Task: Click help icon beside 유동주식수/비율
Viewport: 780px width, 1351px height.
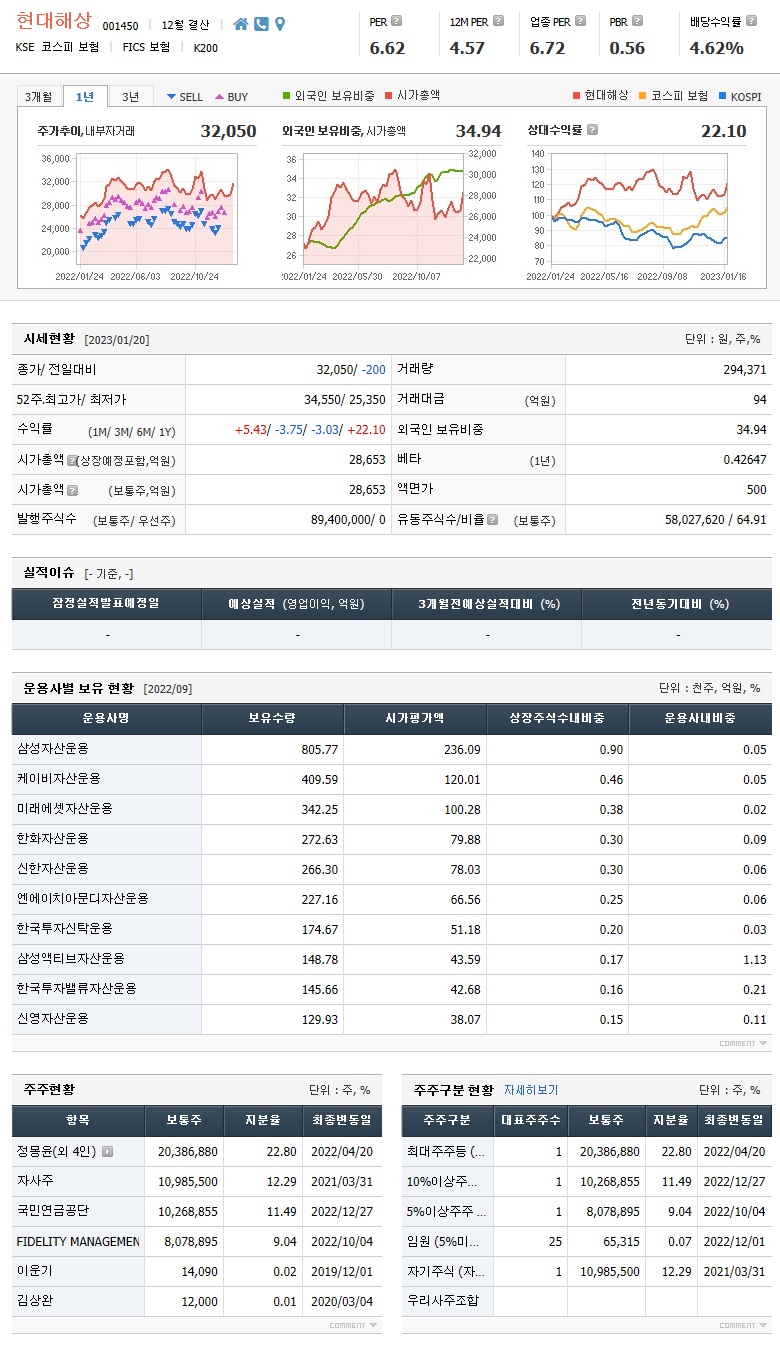Action: [491, 519]
